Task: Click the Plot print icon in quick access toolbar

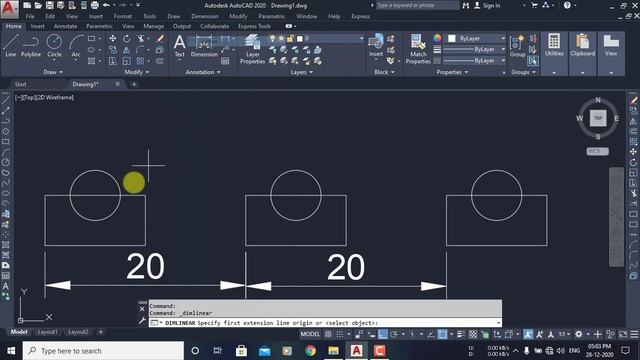Action: click(94, 5)
